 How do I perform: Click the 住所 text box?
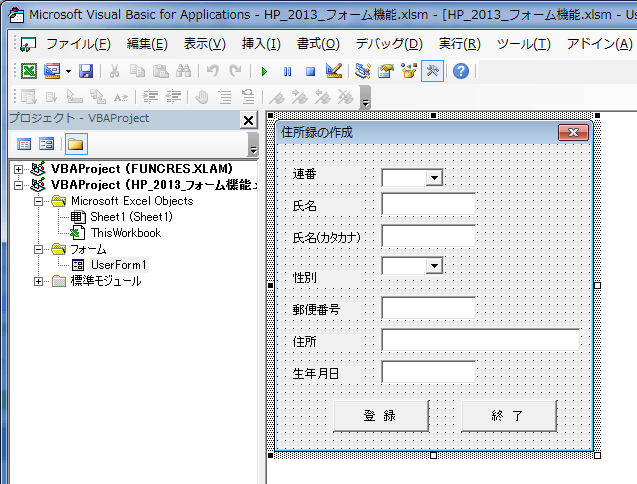[x=480, y=340]
